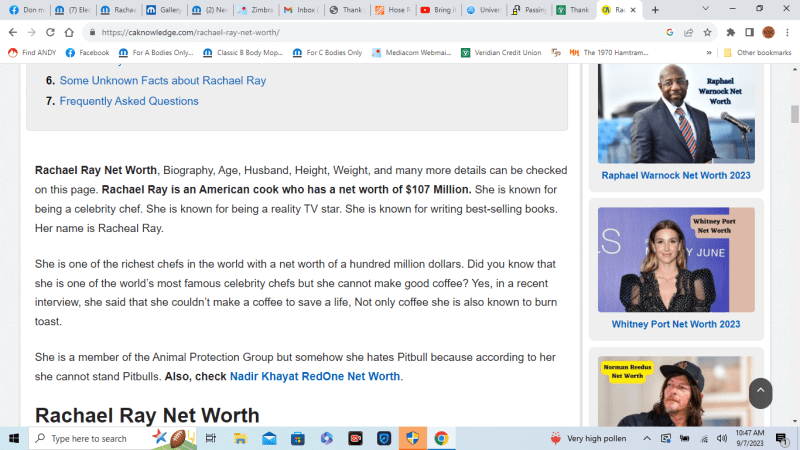The width and height of the screenshot is (800, 450).
Task: Open the For C Bodies Only bookmark
Action: pos(328,53)
